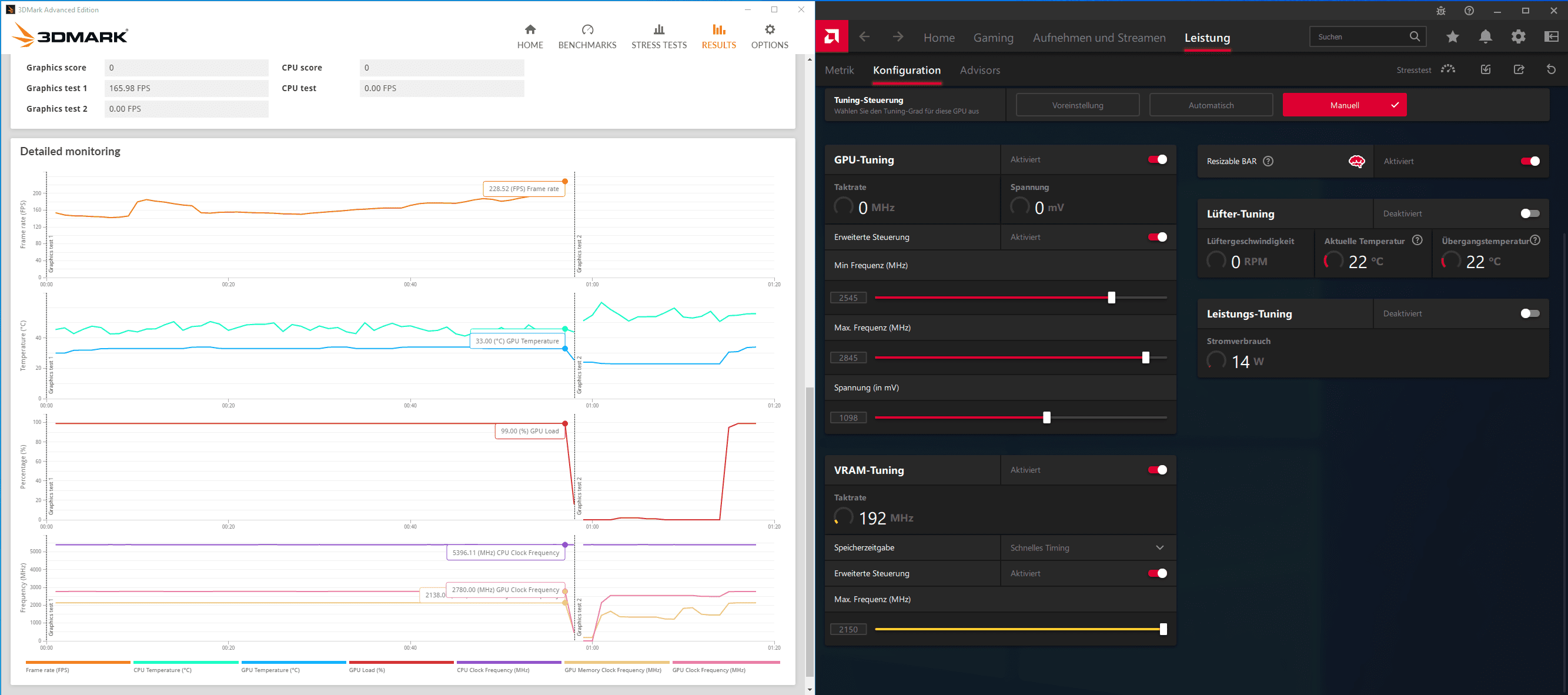This screenshot has height=695, width=1568.
Task: Open AMD favorites star icon
Action: tap(1452, 37)
